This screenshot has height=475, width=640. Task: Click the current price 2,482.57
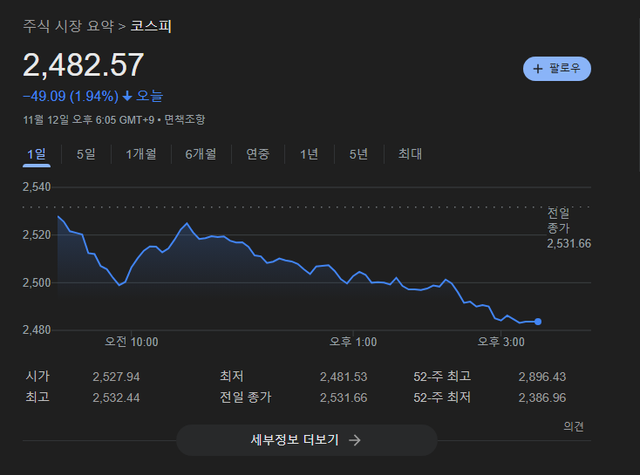84,65
